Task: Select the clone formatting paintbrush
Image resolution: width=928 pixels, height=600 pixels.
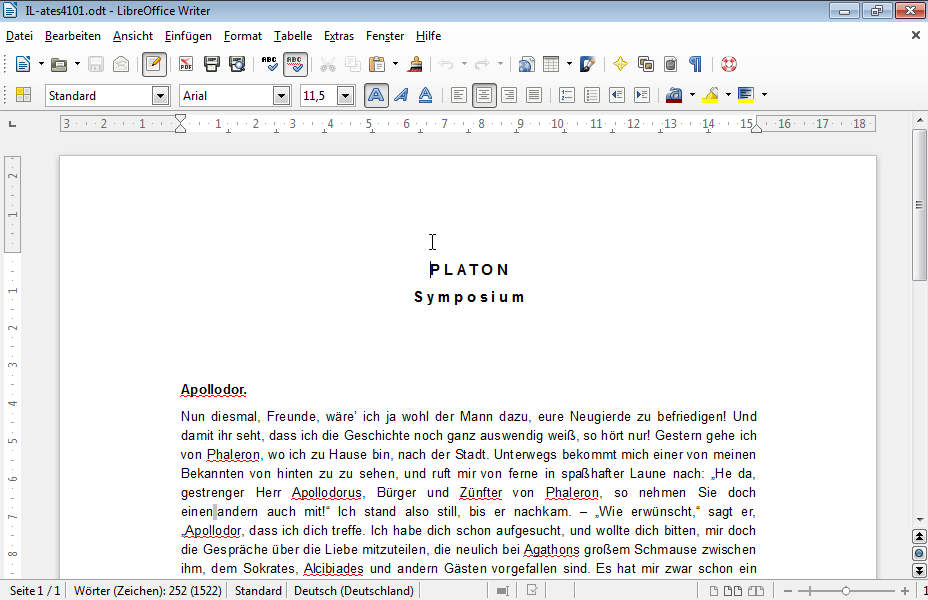Action: pyautogui.click(x=415, y=64)
